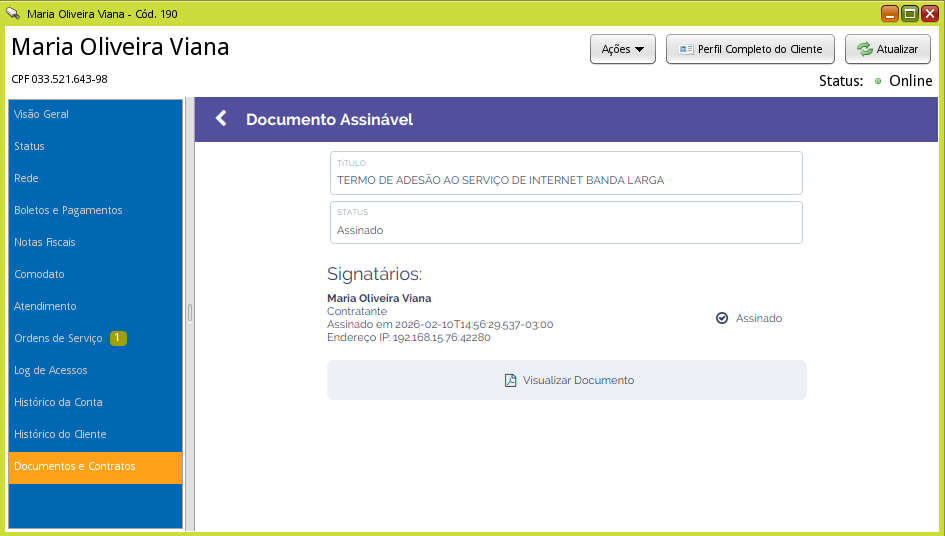Open Log de Acessos

tap(95, 370)
